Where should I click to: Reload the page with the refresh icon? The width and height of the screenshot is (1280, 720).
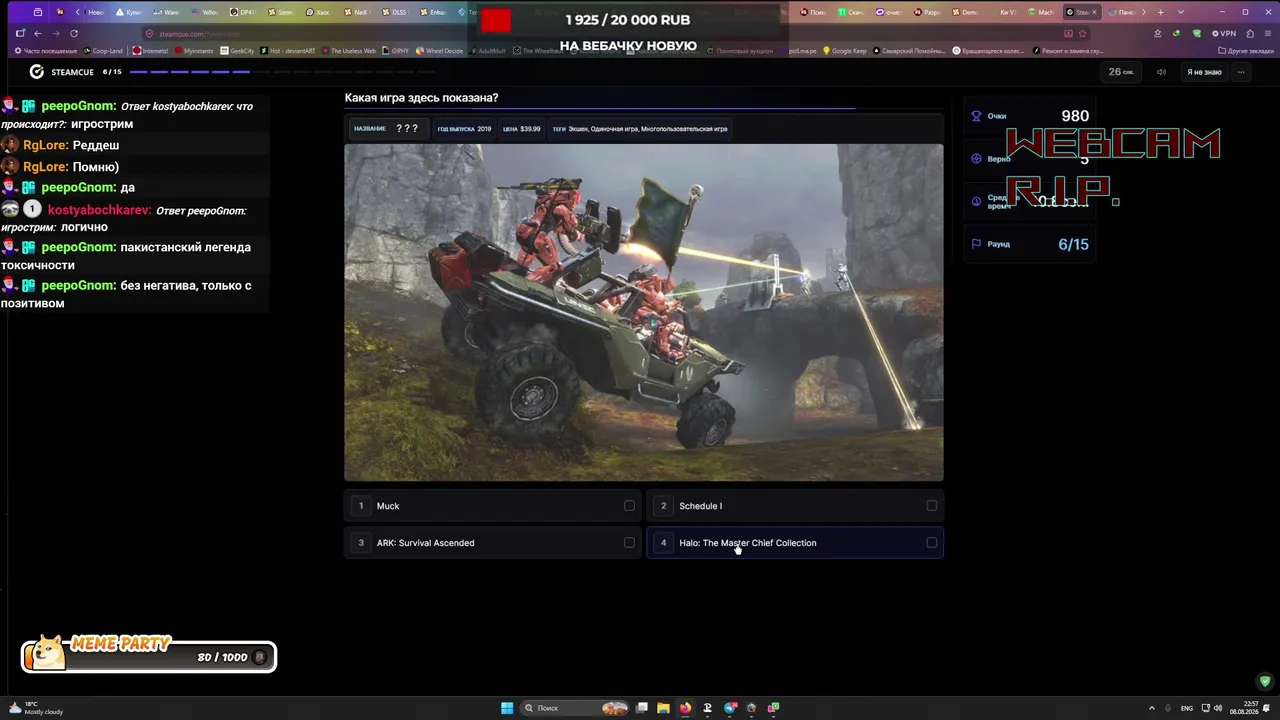click(x=74, y=33)
